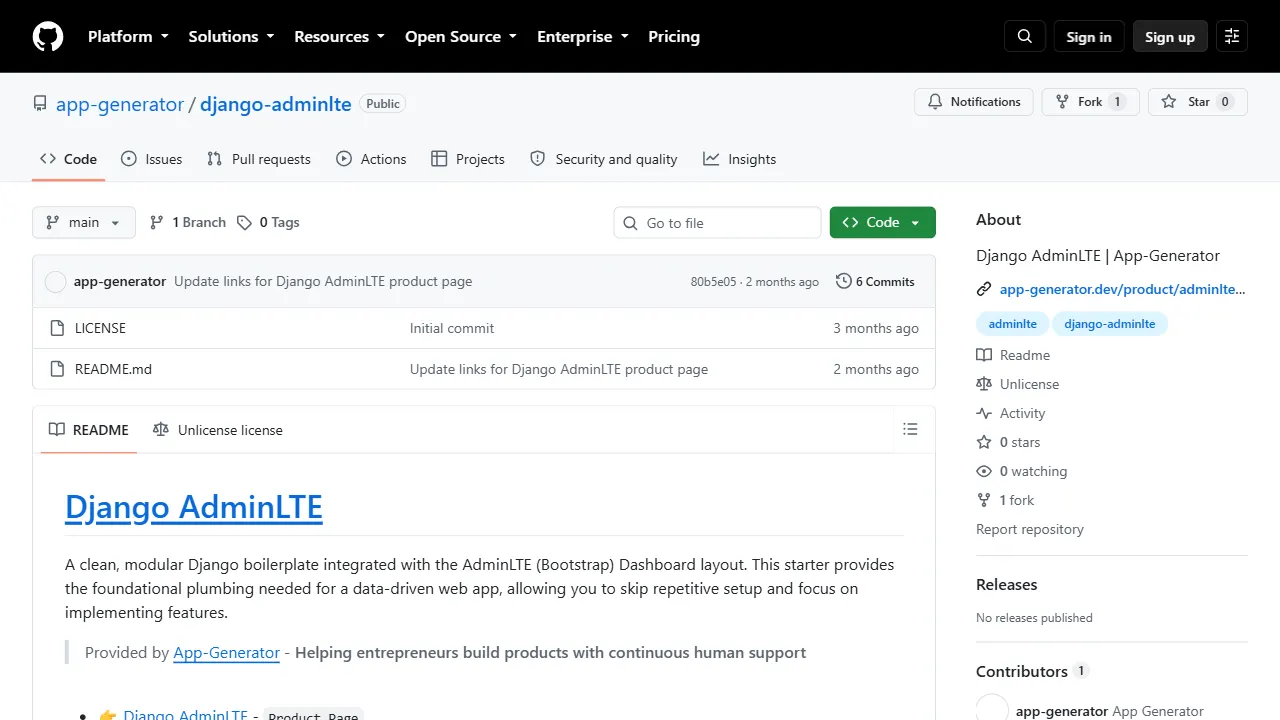
Task: Open the Security and quality tab
Action: (603, 159)
